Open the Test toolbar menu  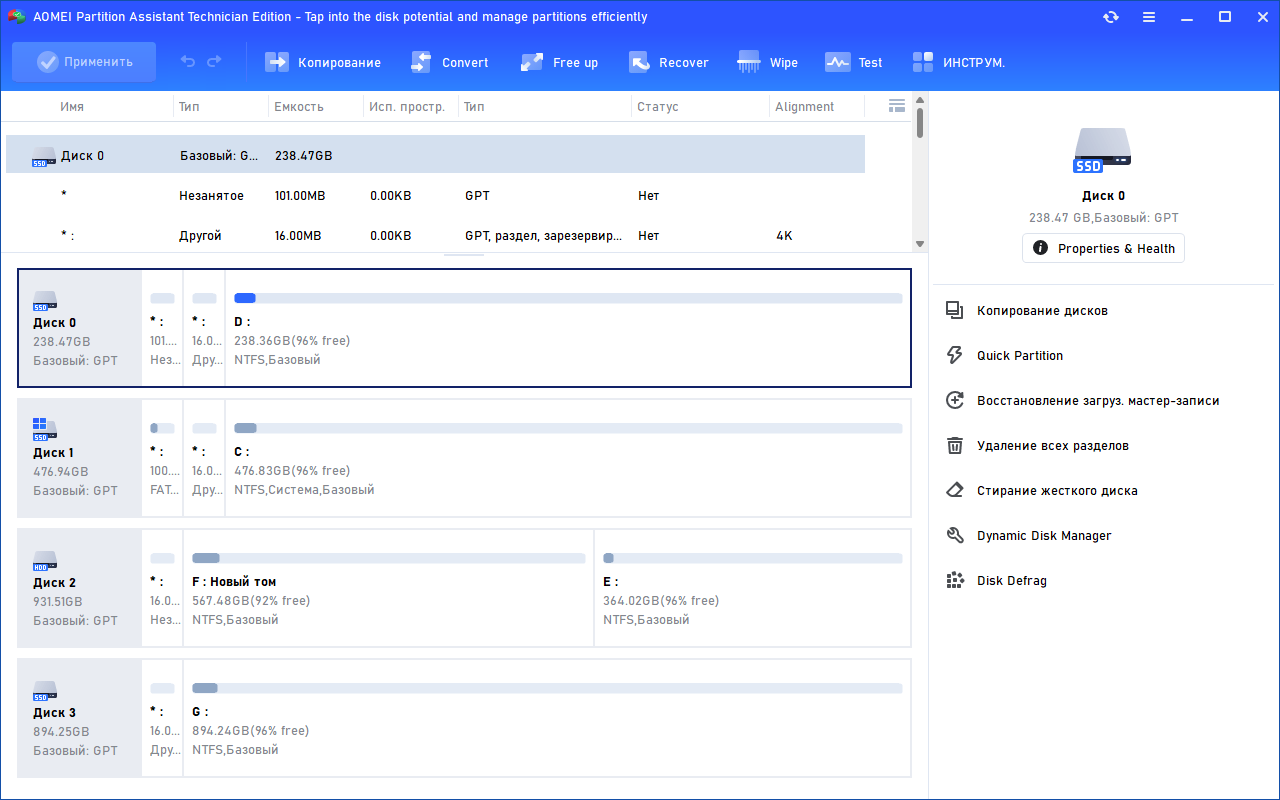854,62
